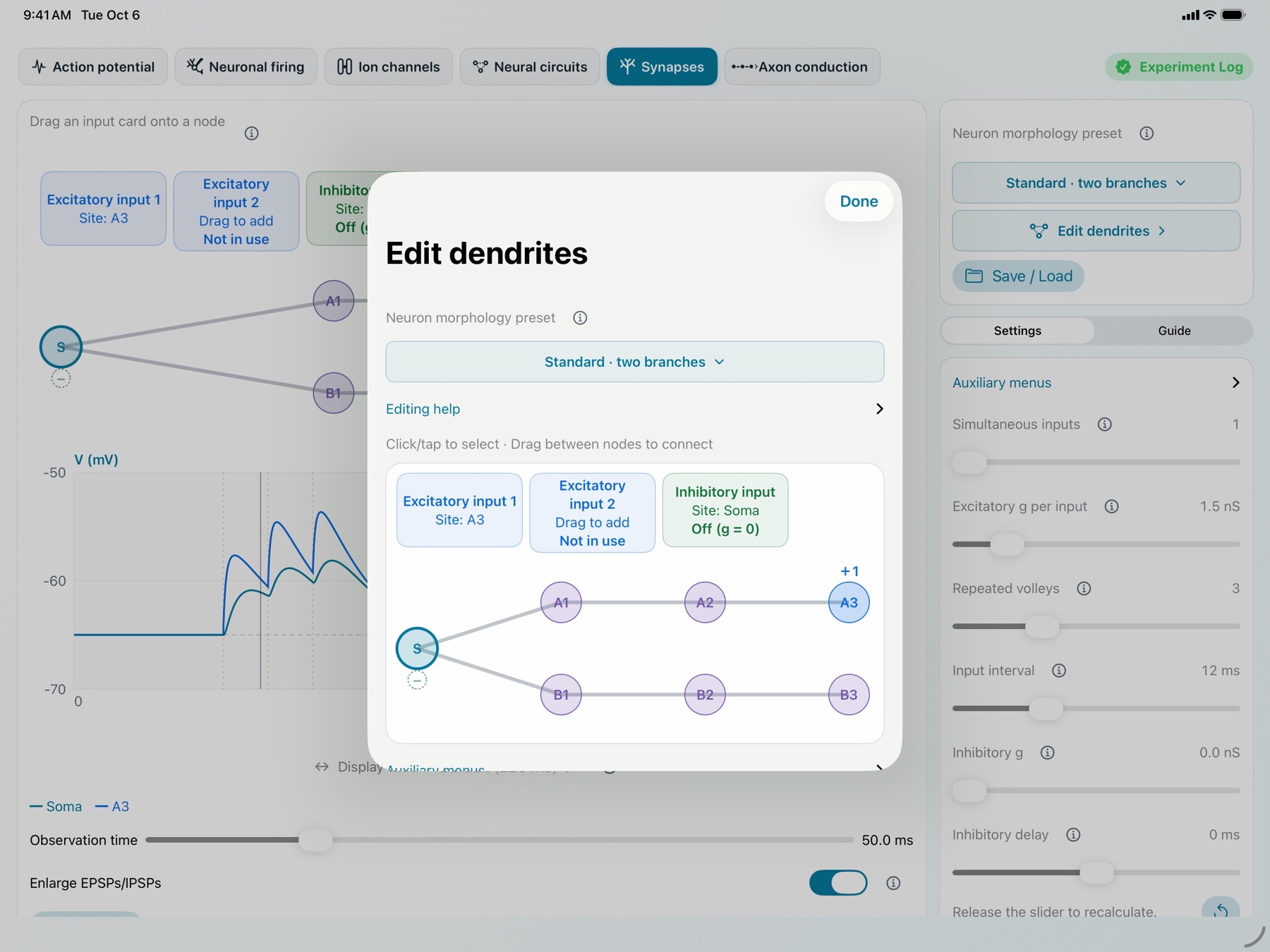Select the soma node S in the editor
Image resolution: width=1270 pixels, height=952 pixels.
click(x=417, y=649)
